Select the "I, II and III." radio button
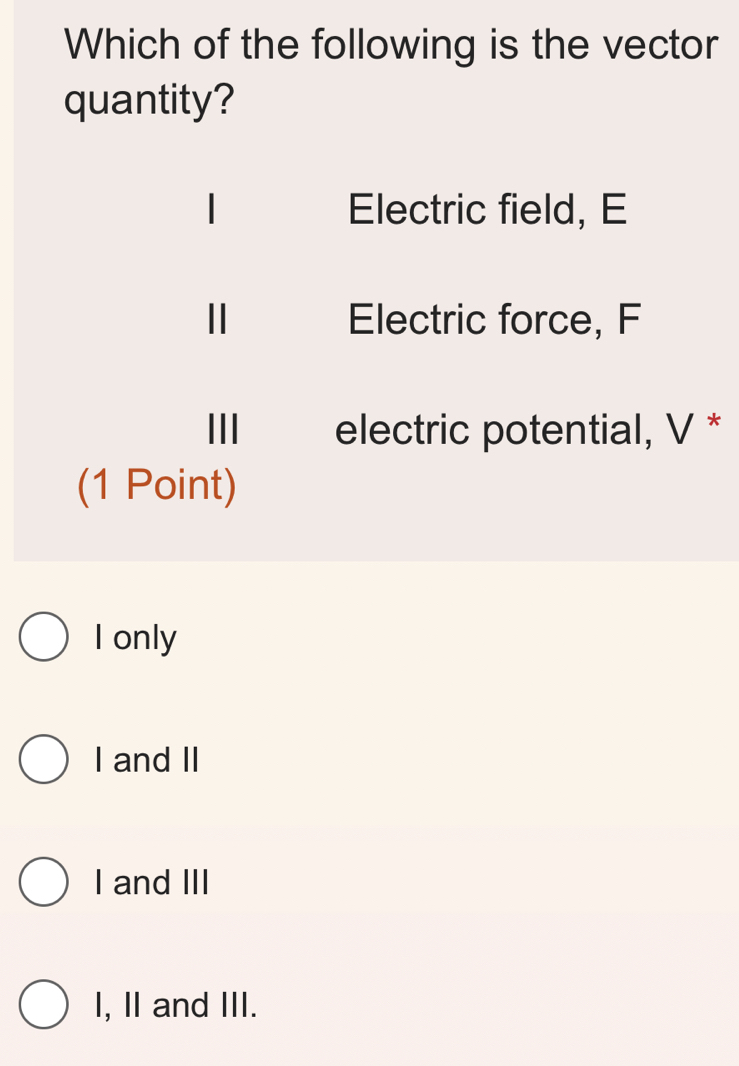The width and height of the screenshot is (739, 1066). tap(43, 1005)
